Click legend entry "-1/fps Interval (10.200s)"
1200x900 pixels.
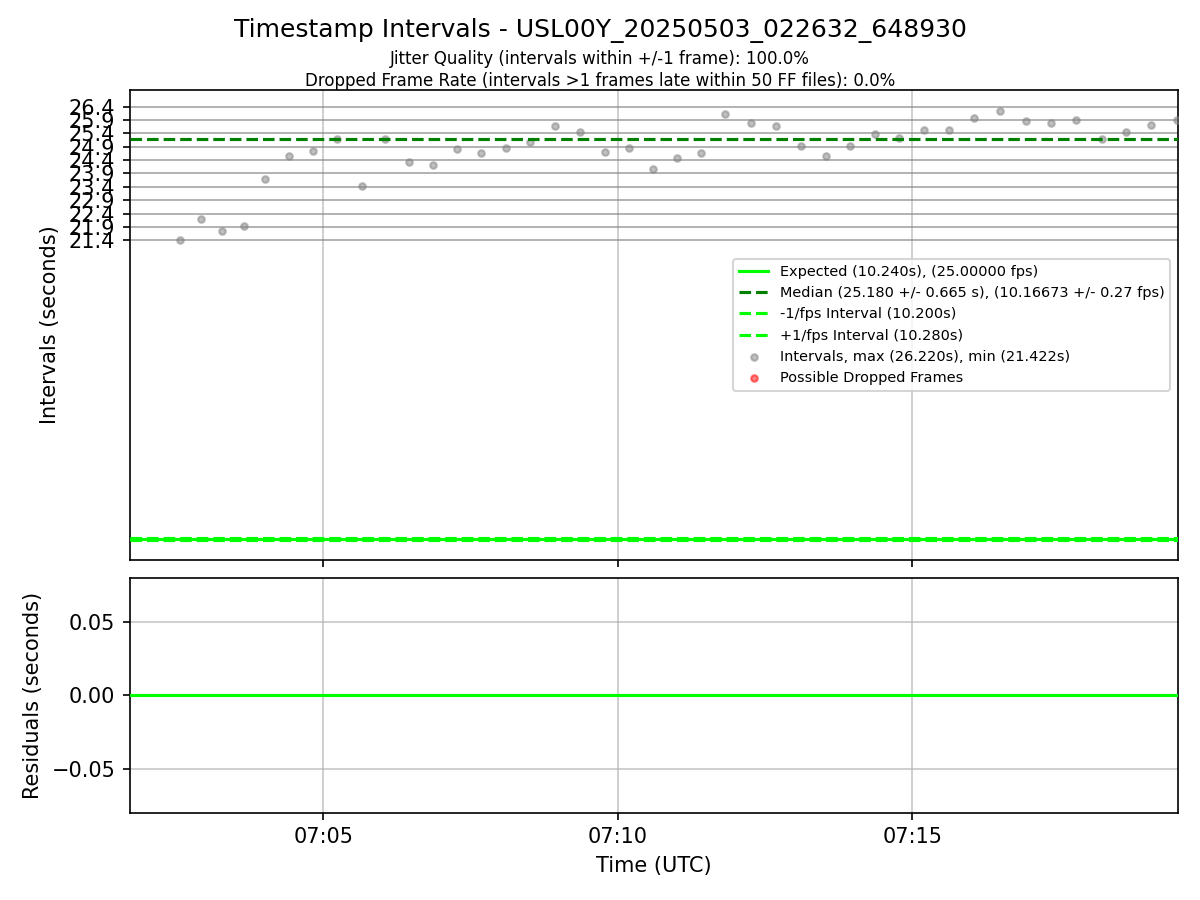coord(868,314)
